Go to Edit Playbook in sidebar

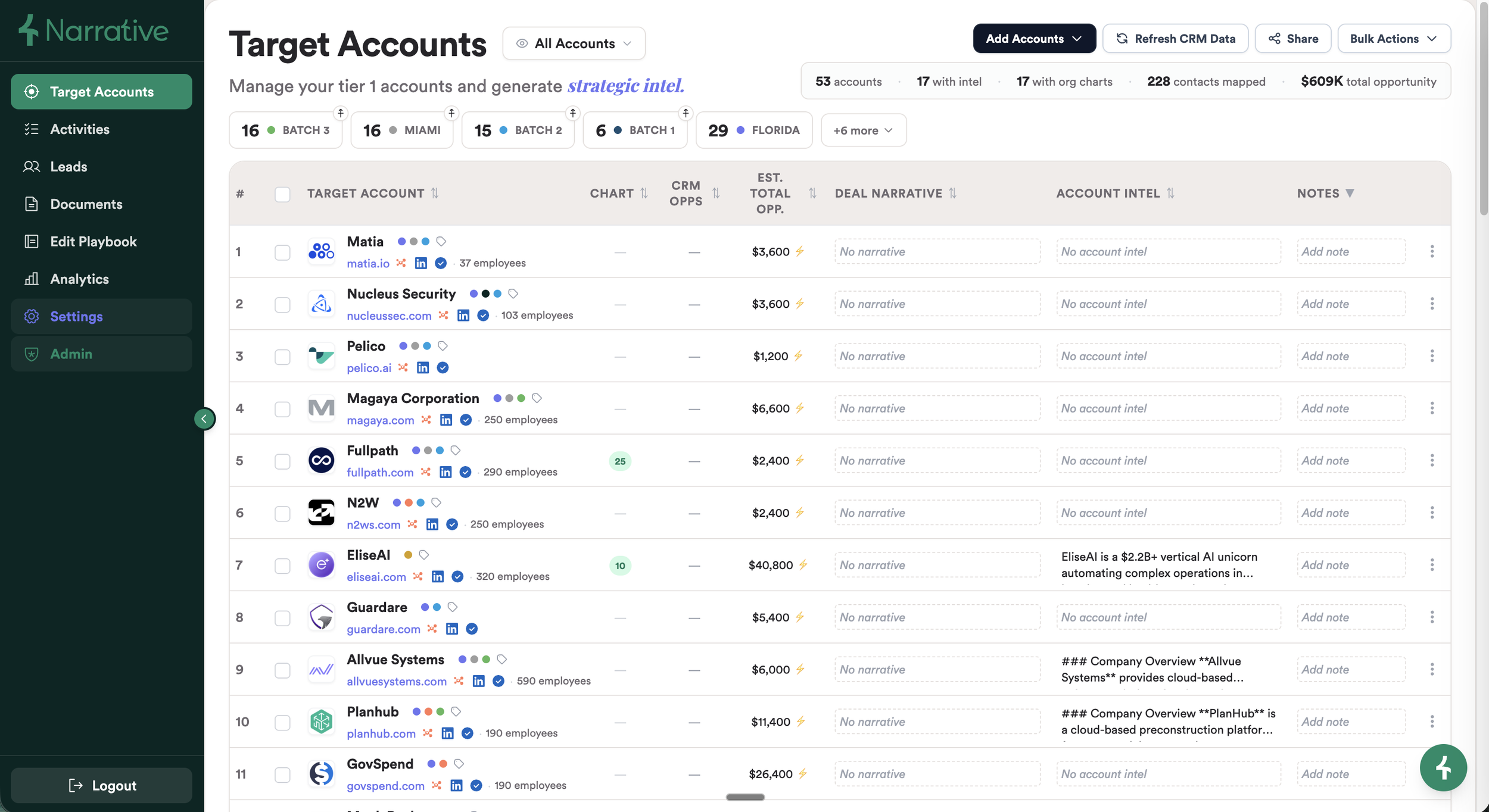(94, 241)
